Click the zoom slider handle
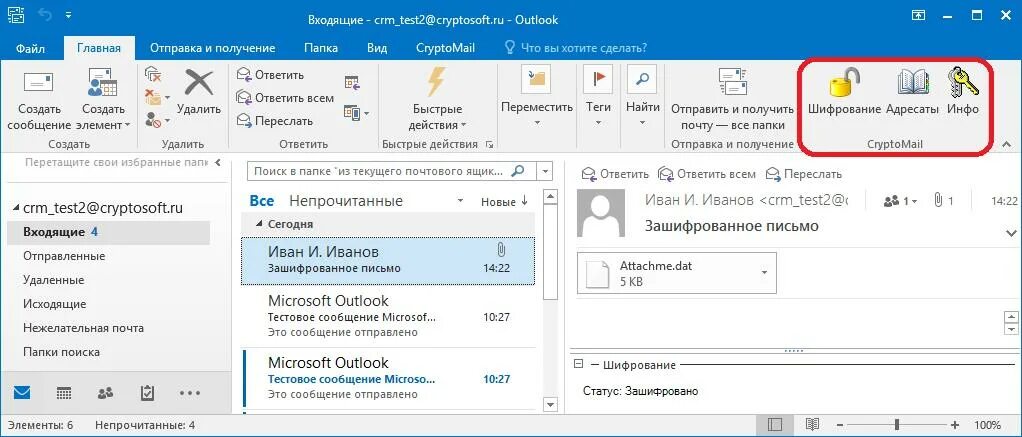Screen dimensions: 1022x437 (x=897, y=425)
